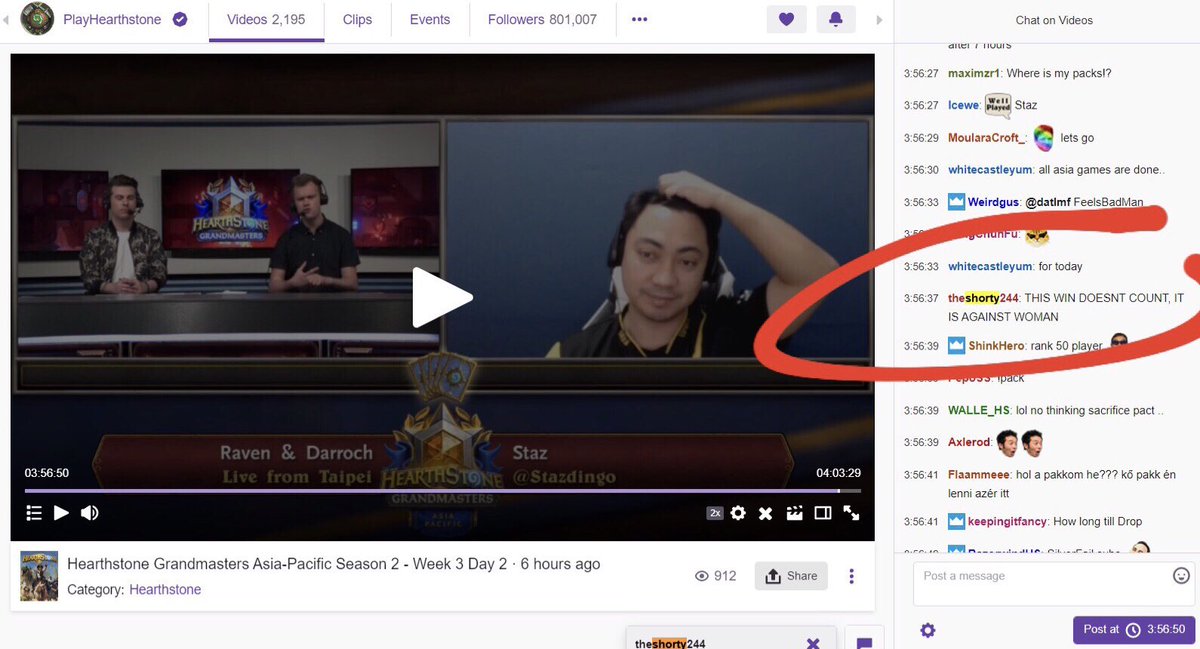Click username Flaammeee in chat
Image resolution: width=1200 pixels, height=649 pixels.
click(x=979, y=474)
